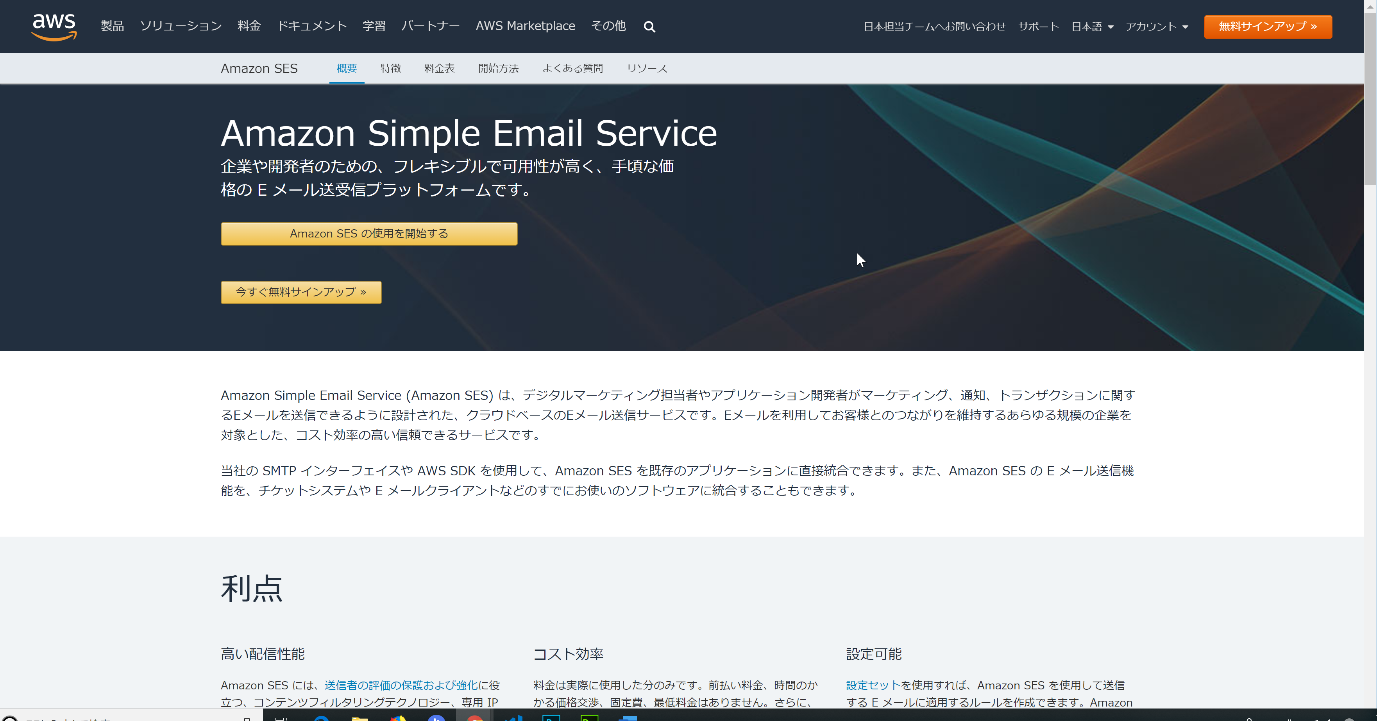Switch to the リソース tab
The image size is (1377, 721).
pyautogui.click(x=647, y=69)
